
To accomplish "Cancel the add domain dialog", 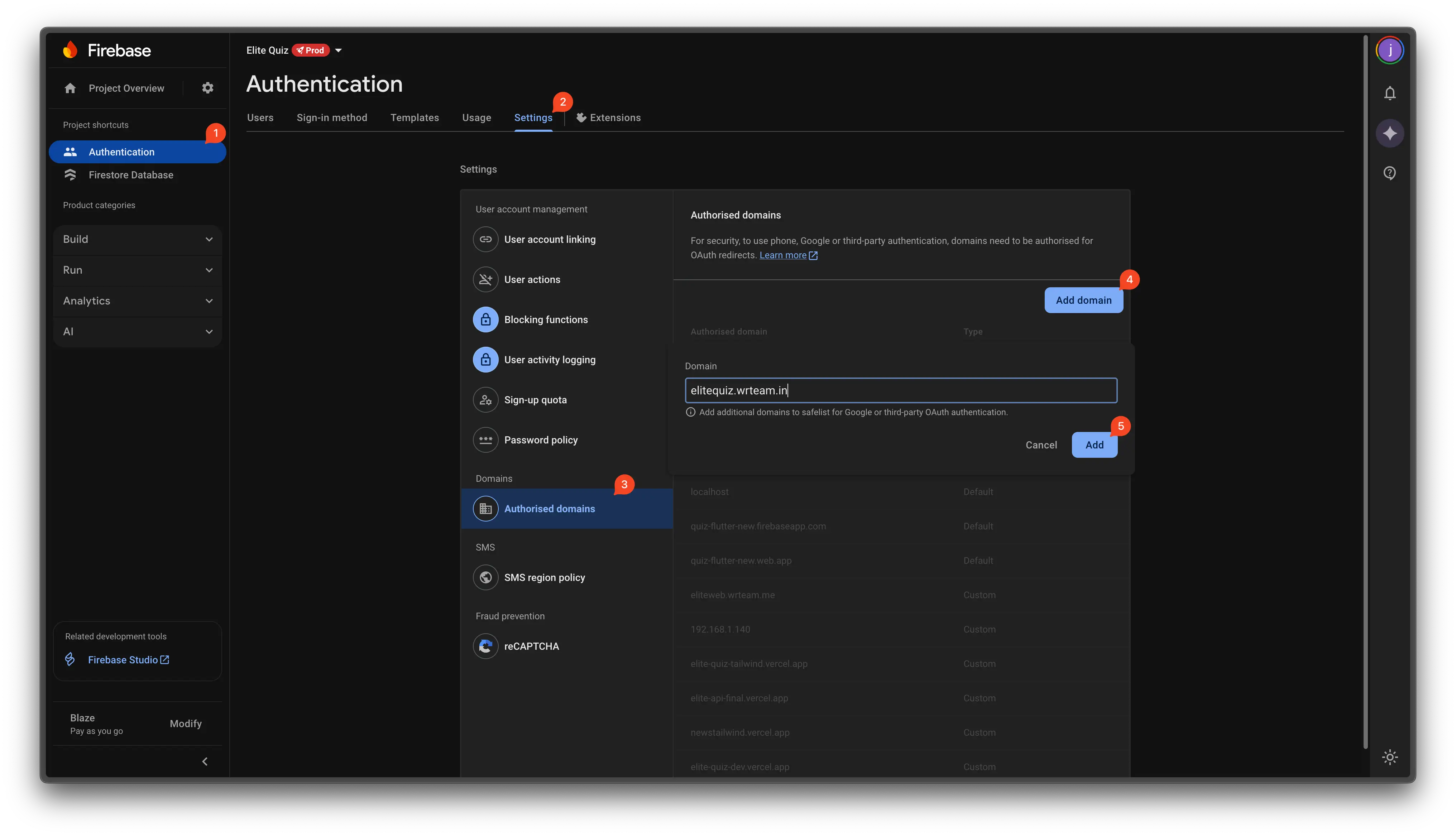I will point(1041,445).
